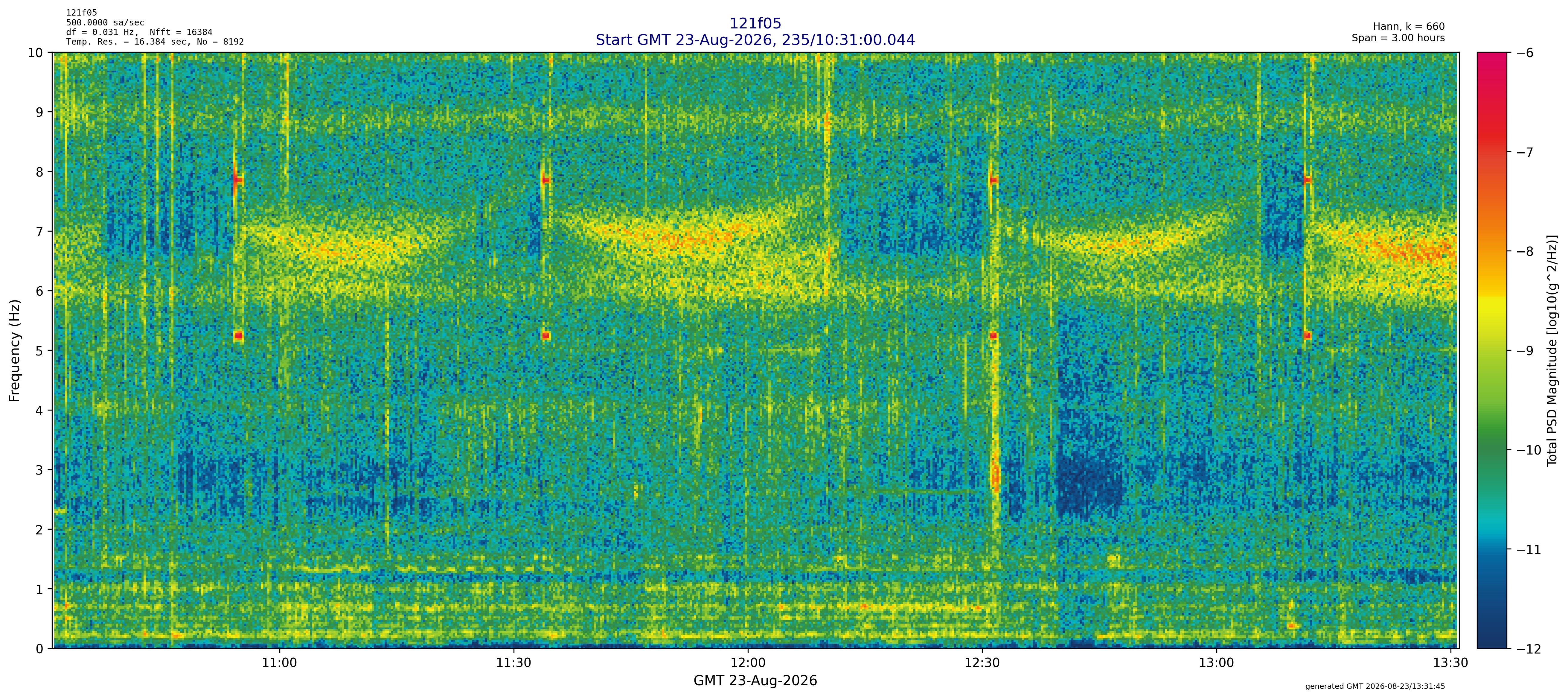Viewport: 1568px width, 699px height.
Task: Click the "GMT 23-Aug-2026" time axis label
Action: (755, 681)
